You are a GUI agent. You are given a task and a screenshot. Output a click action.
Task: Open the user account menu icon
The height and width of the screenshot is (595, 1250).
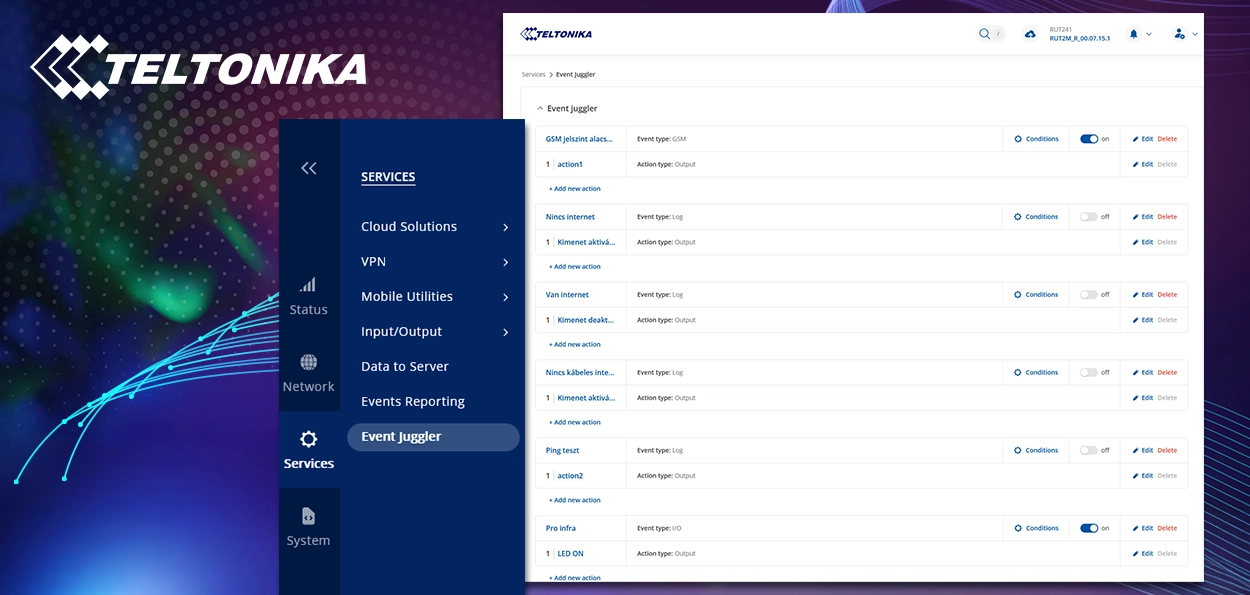point(1180,34)
